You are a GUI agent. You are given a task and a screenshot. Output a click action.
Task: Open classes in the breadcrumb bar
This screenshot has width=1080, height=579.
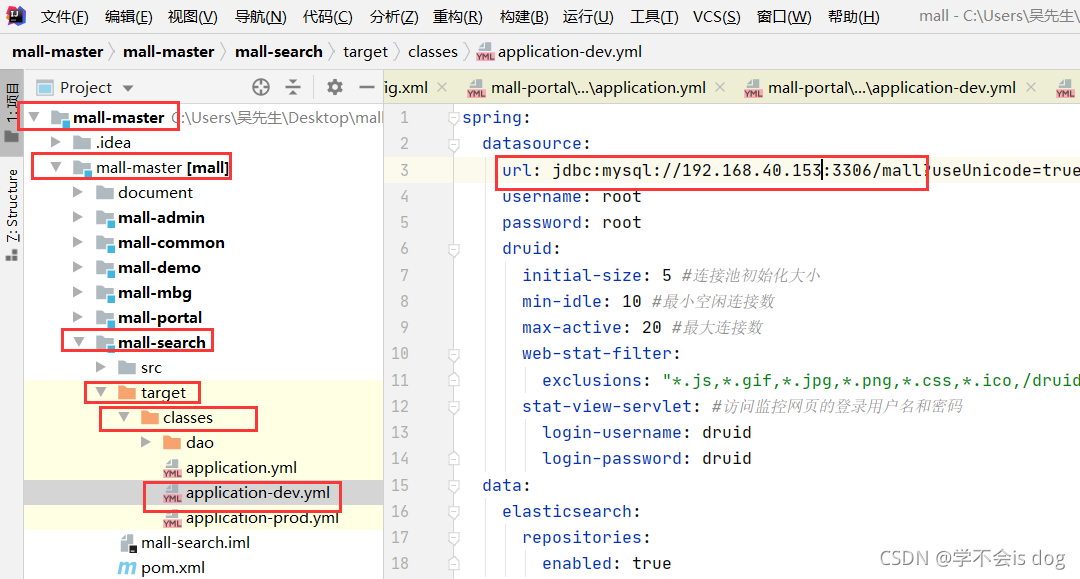click(432, 51)
